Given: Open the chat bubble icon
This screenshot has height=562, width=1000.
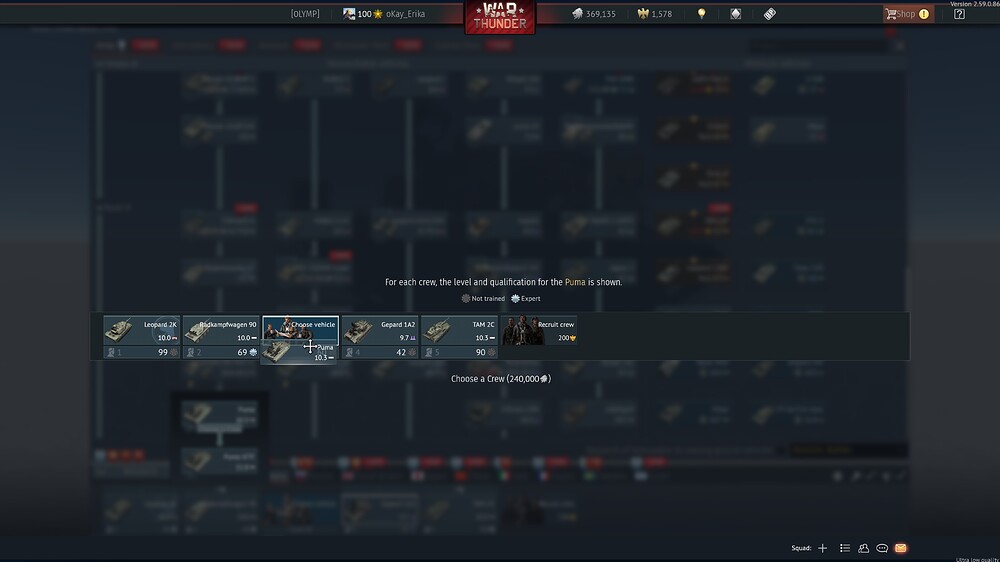Looking at the screenshot, I should click(882, 548).
